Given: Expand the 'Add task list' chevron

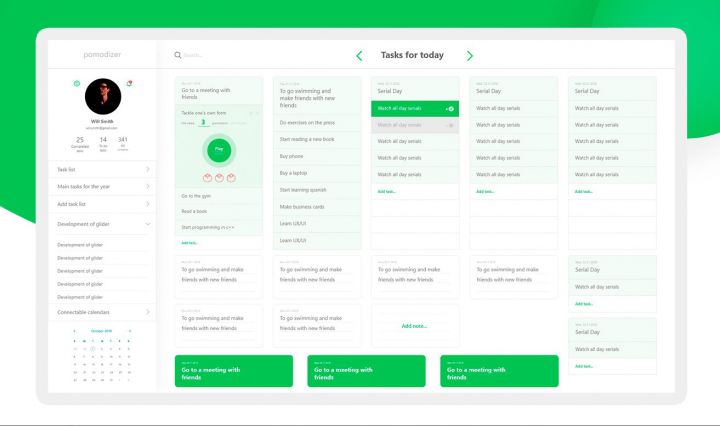Looking at the screenshot, I should 147,204.
